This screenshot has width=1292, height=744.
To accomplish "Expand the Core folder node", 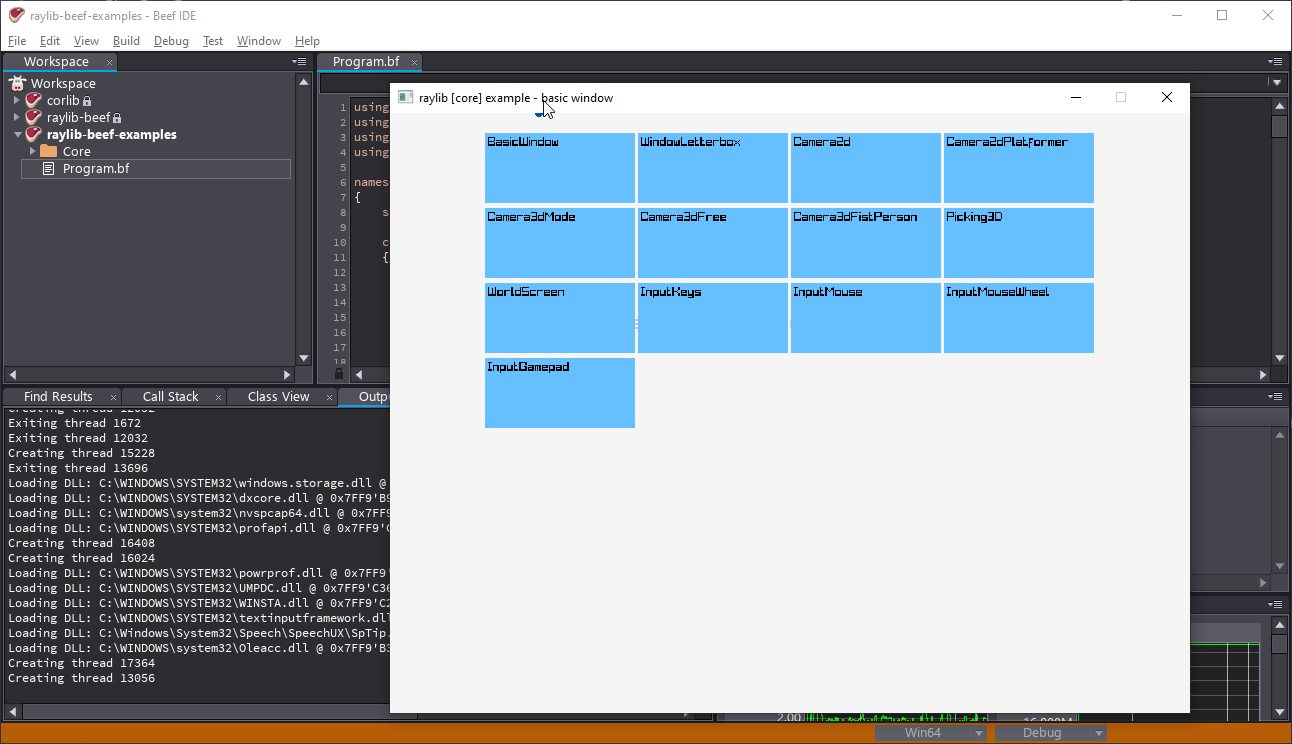I will click(x=33, y=151).
